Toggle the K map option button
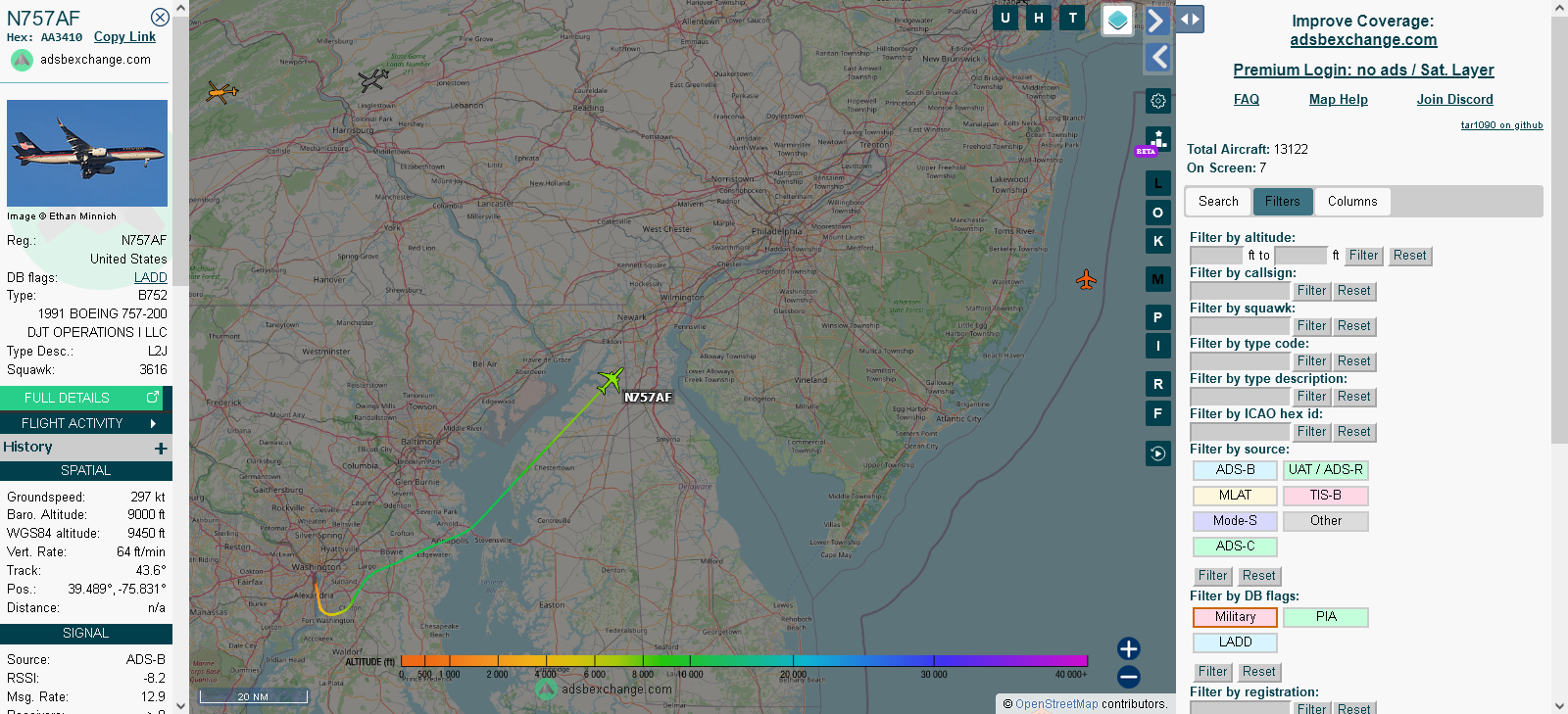Viewport: 1568px width, 714px height. pyautogui.click(x=1158, y=241)
